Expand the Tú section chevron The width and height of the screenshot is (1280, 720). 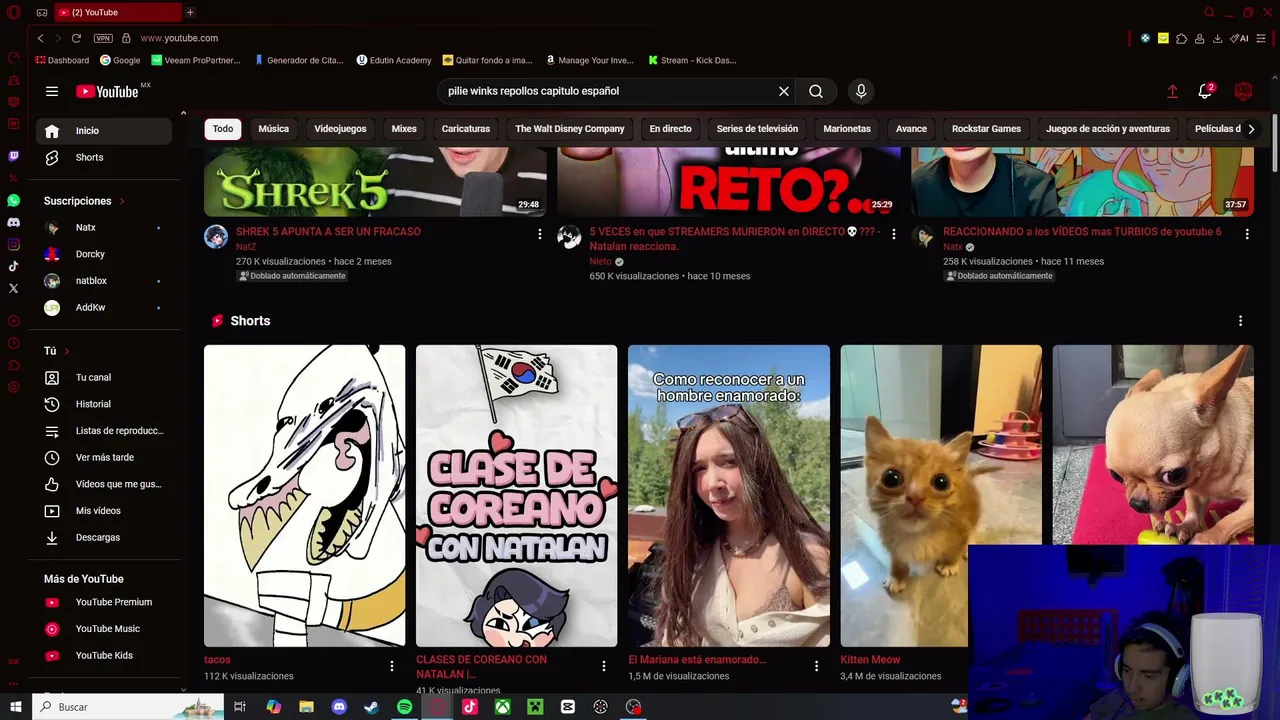pos(67,351)
